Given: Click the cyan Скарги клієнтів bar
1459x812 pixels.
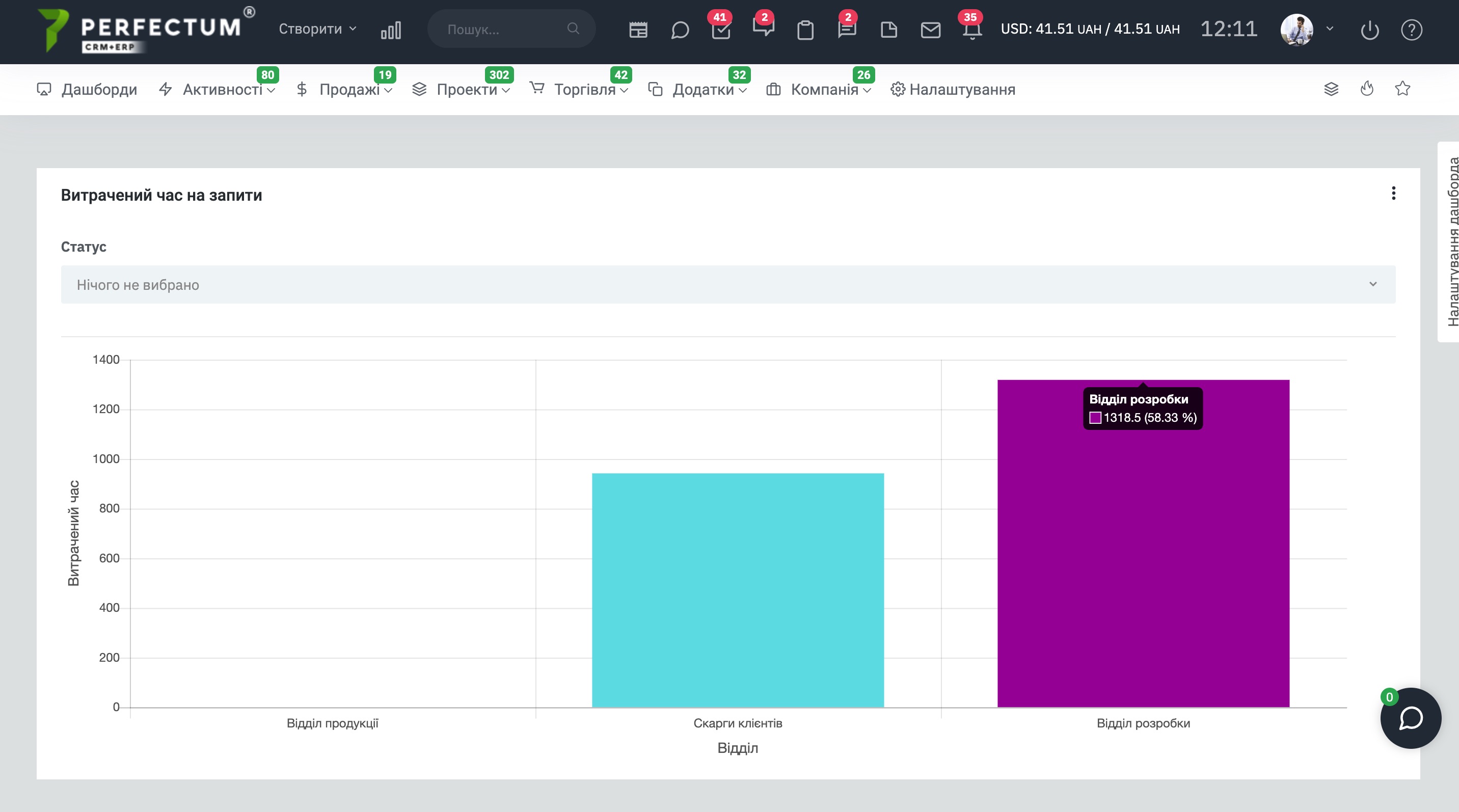Looking at the screenshot, I should (738, 590).
